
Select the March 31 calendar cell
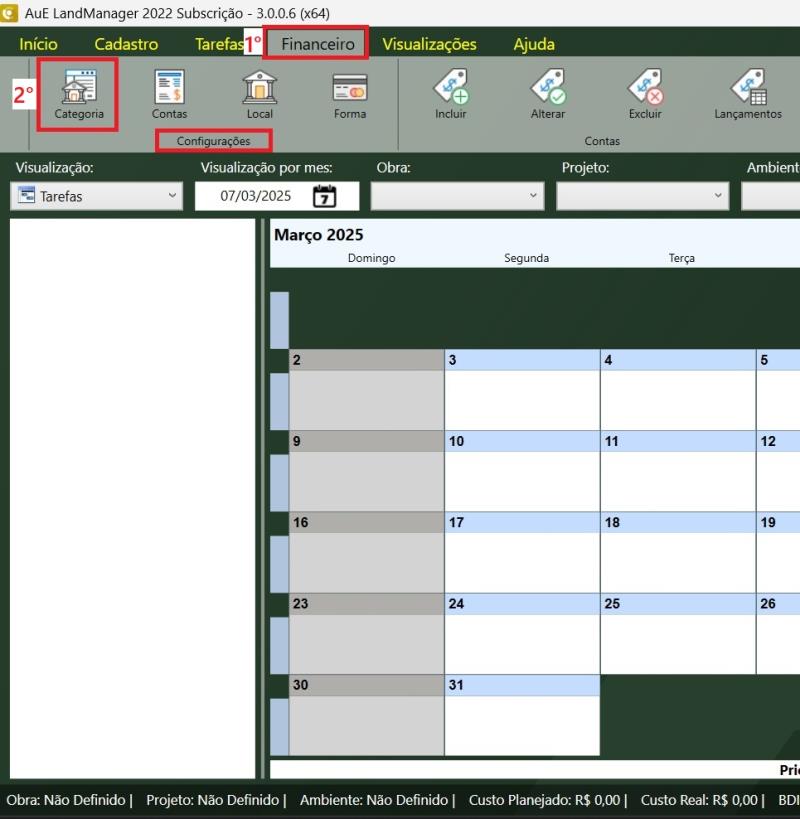[522, 724]
